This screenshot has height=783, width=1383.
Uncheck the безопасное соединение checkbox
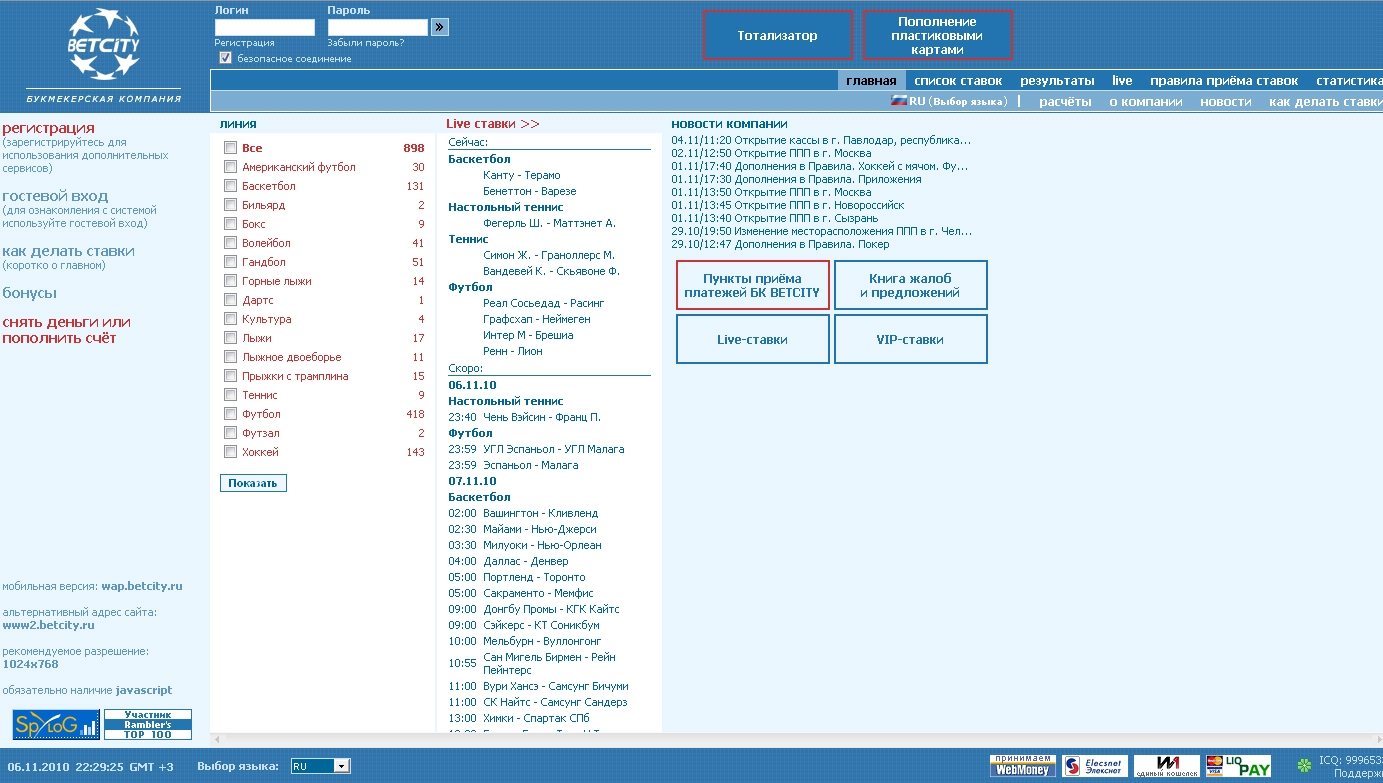pos(225,58)
